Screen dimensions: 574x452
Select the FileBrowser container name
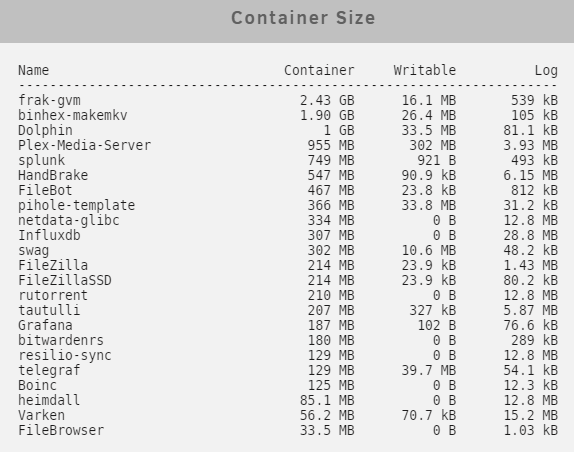pyautogui.click(x=61, y=430)
